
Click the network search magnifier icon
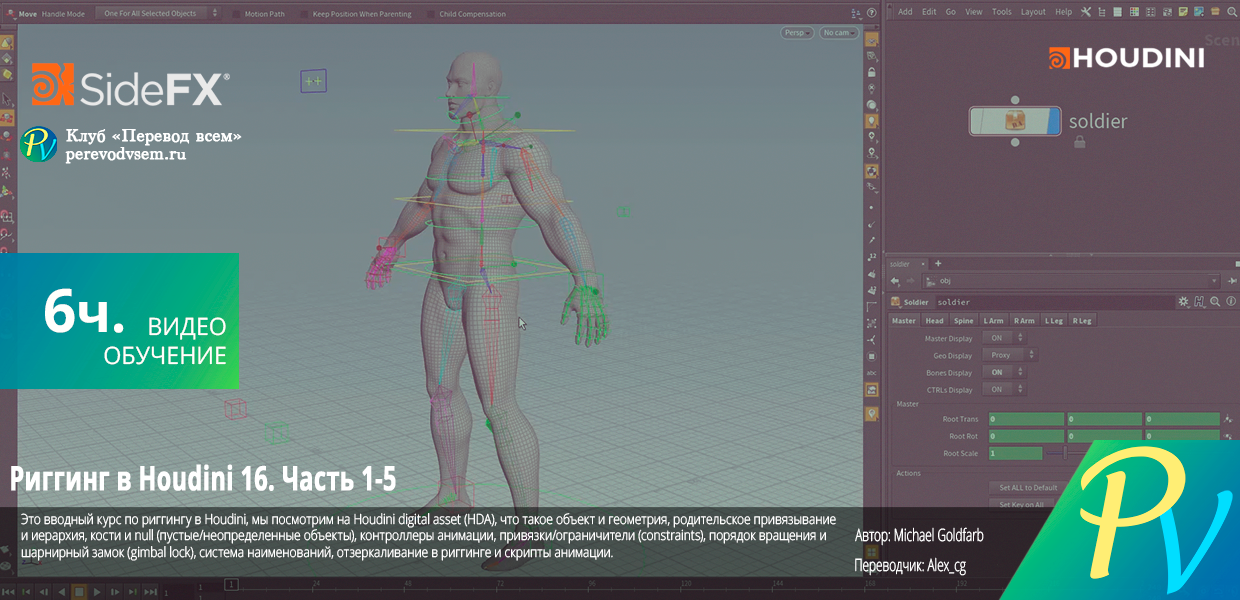[x=1230, y=12]
